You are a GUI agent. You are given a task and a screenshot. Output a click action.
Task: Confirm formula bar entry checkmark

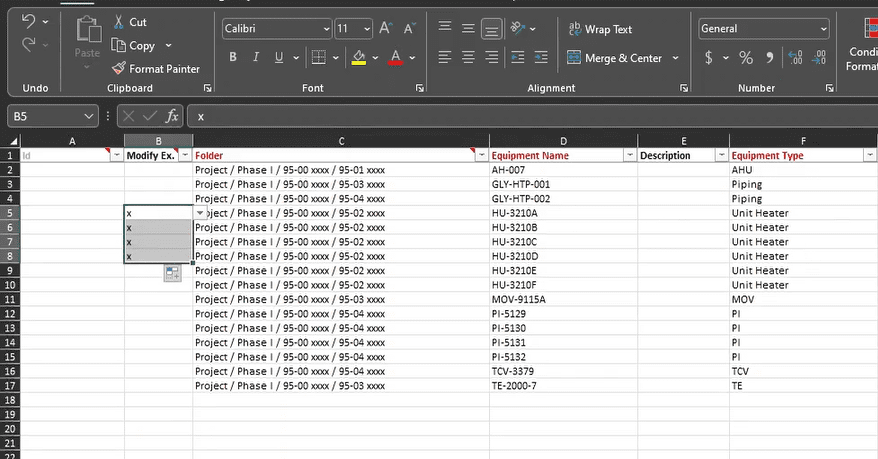pyautogui.click(x=150, y=116)
